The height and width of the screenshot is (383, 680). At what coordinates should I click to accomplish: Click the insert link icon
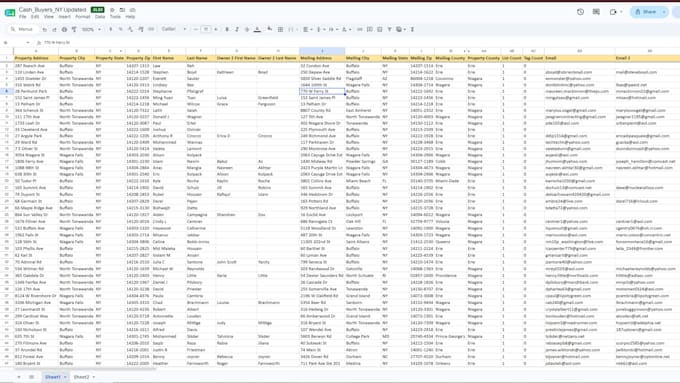(360, 29)
